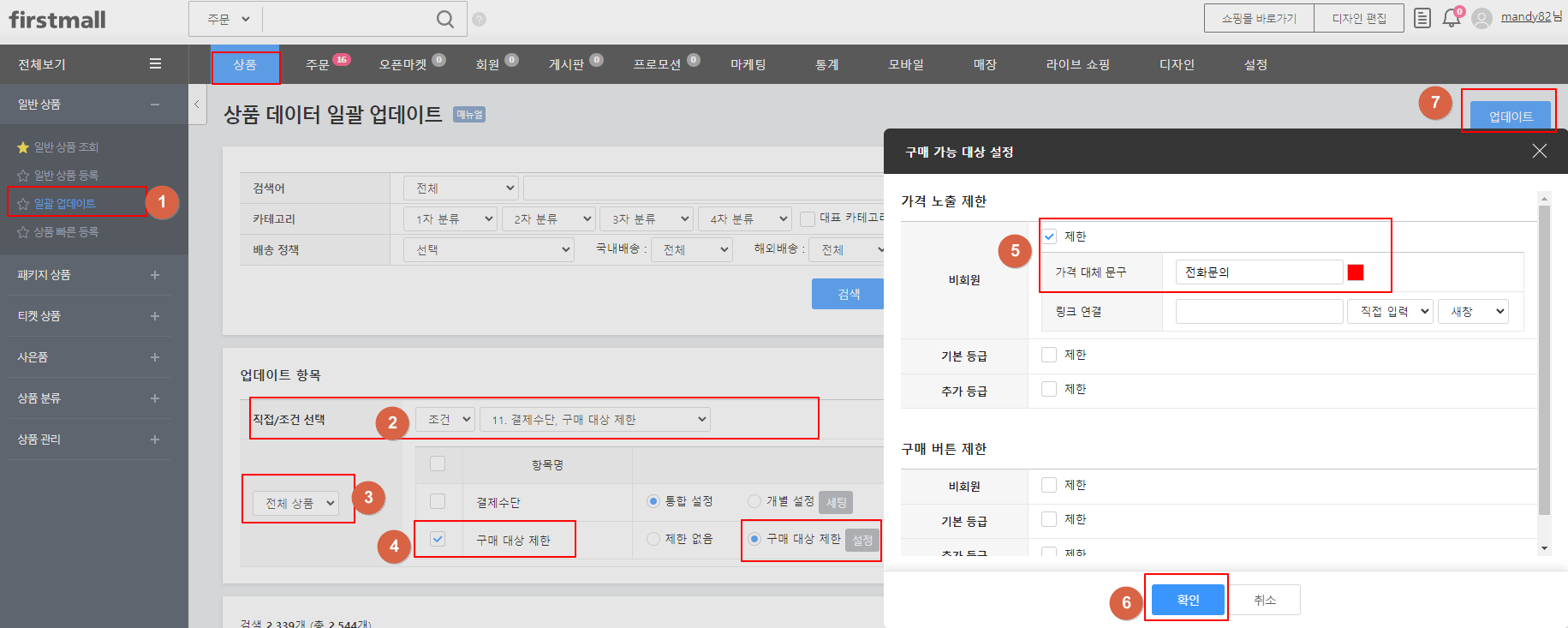
Task: Open the 주문 main menu tab
Action: point(318,64)
